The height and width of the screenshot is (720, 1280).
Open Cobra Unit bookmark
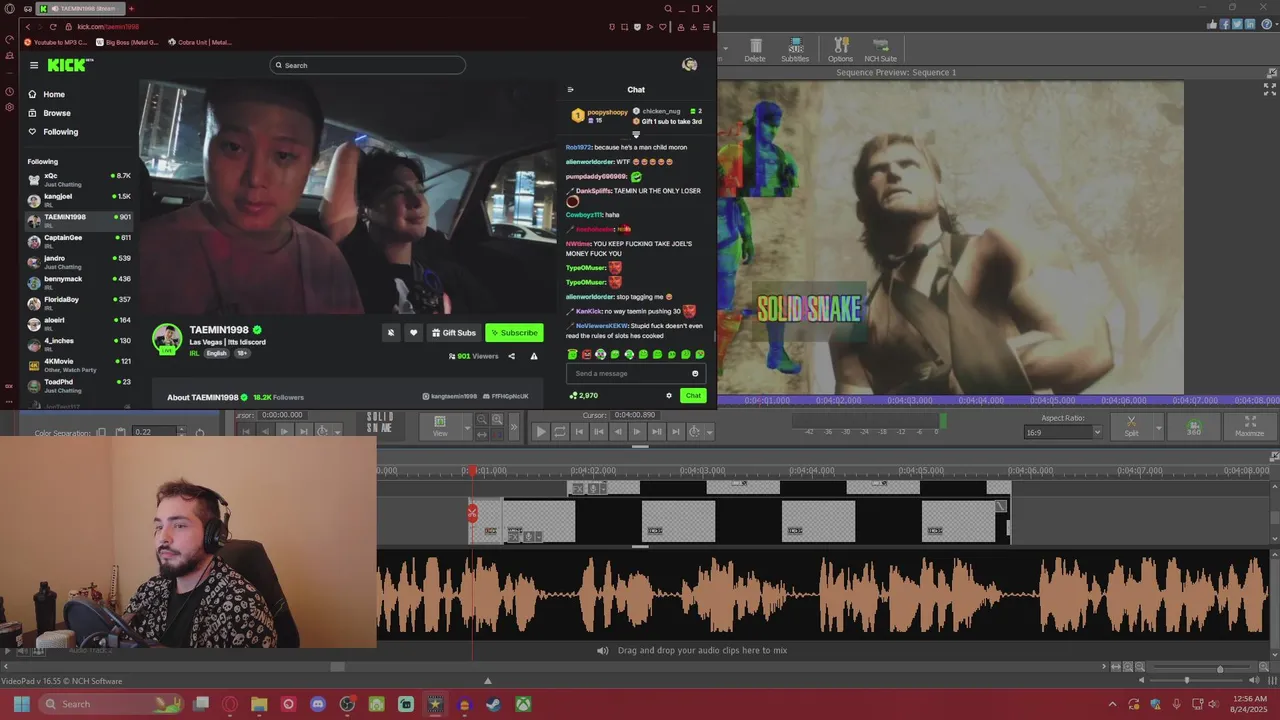coord(200,42)
